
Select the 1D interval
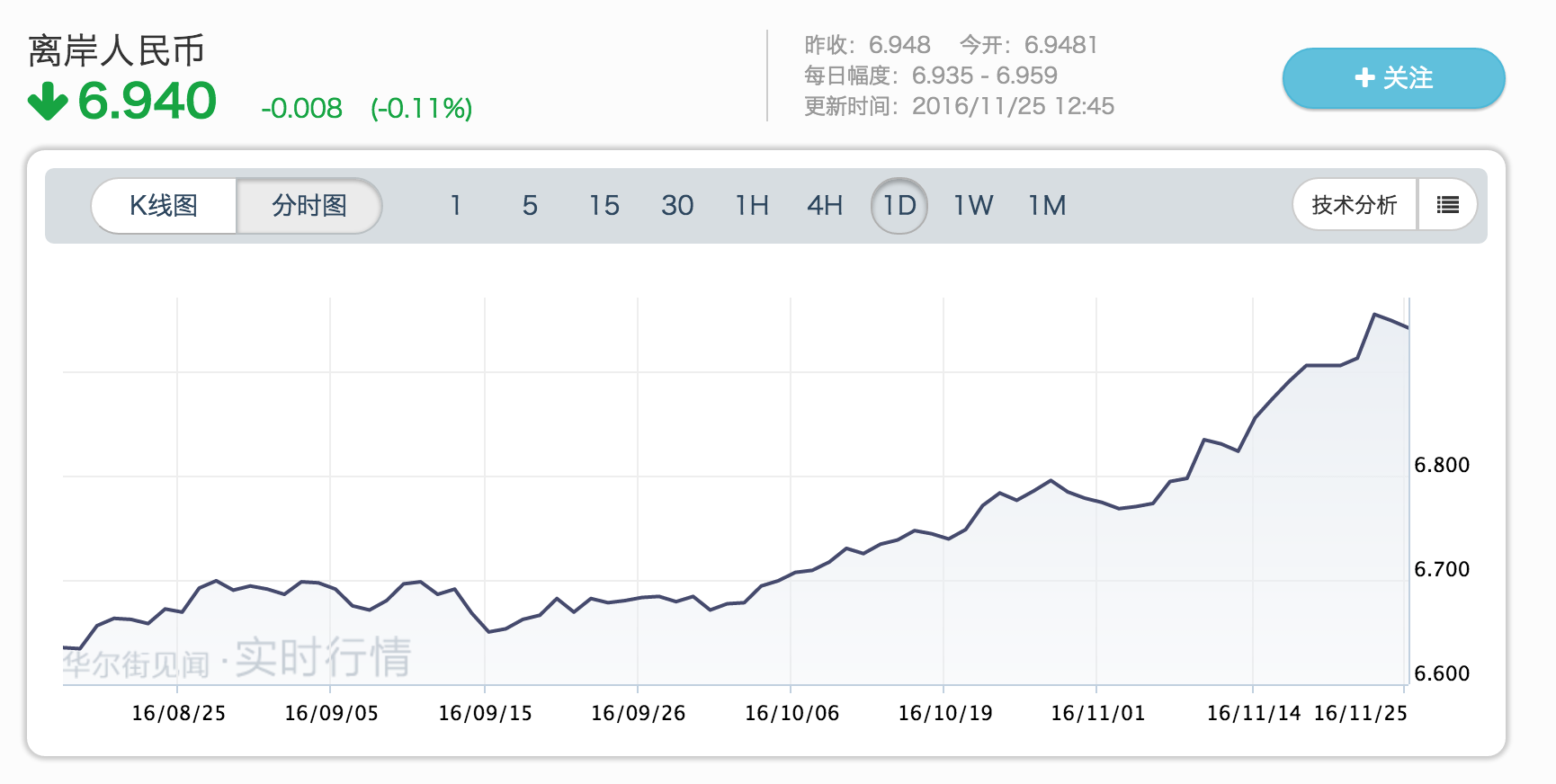point(899,206)
